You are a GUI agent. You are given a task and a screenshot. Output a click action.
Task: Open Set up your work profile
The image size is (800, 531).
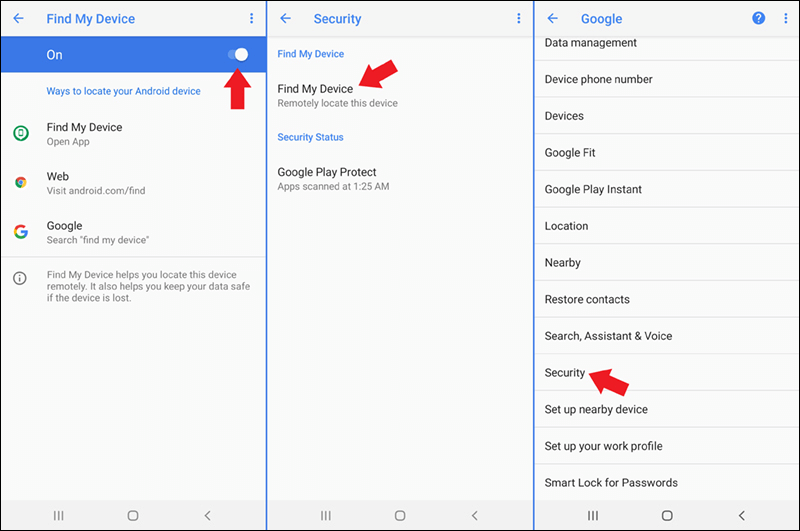pos(667,446)
